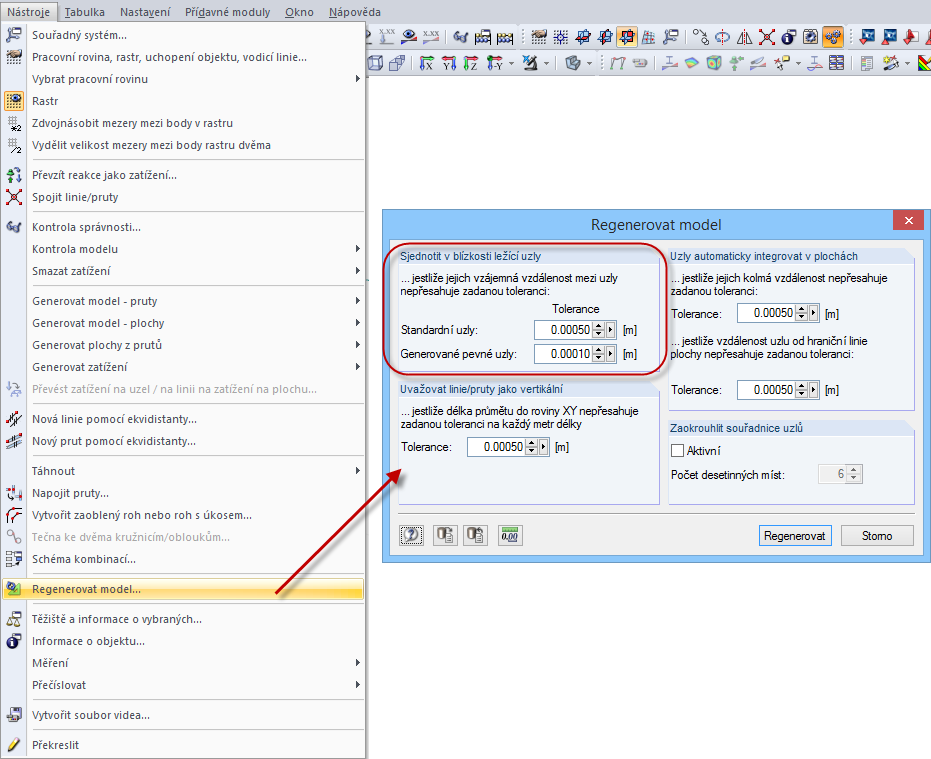The image size is (931, 759).
Task: Click the Regenerovat button
Action: 794,536
